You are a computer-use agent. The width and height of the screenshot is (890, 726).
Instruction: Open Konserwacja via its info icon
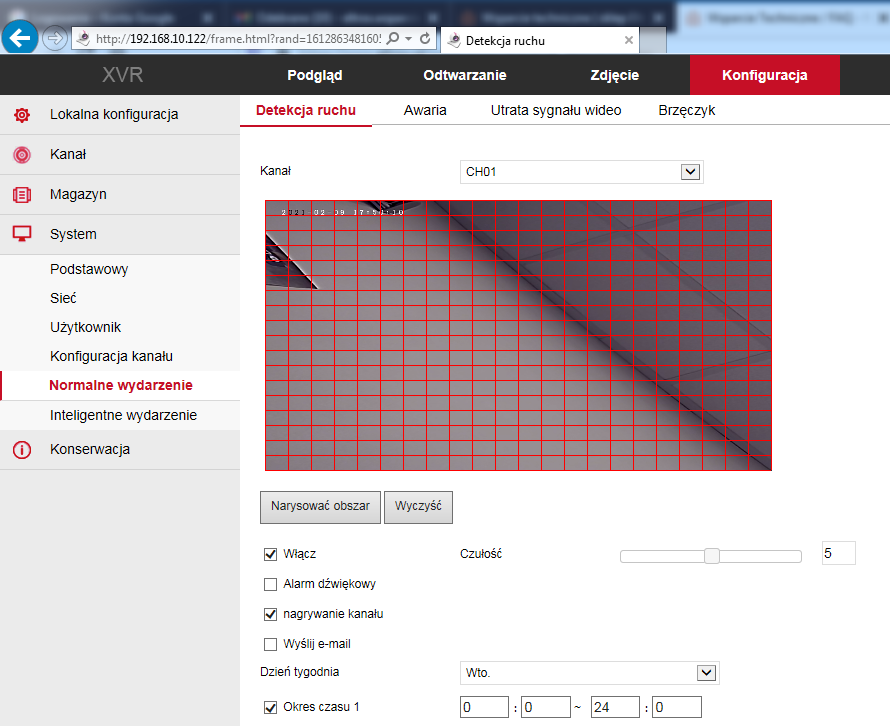21,448
